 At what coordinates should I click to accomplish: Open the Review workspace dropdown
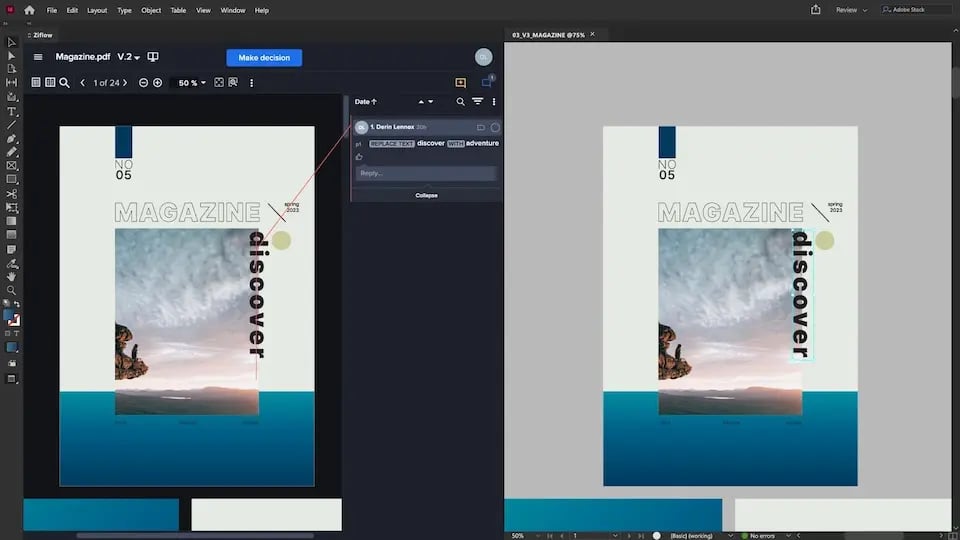click(852, 10)
